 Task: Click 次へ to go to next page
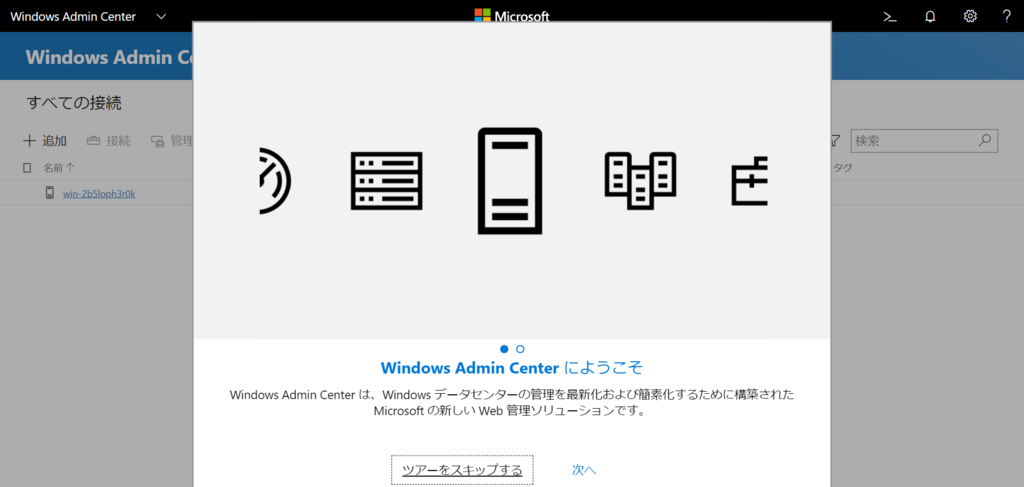click(584, 470)
